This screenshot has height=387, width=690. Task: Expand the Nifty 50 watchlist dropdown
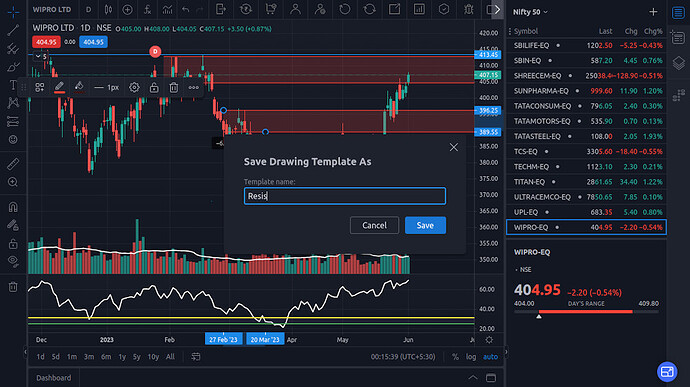(530, 12)
